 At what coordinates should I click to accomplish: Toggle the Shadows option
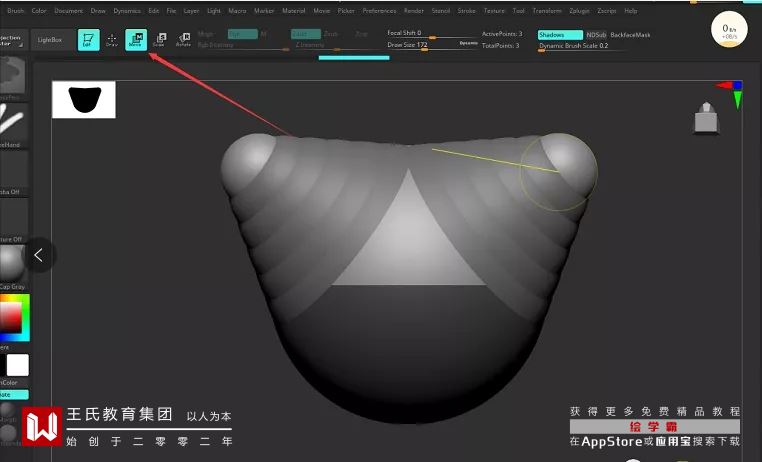click(x=560, y=35)
